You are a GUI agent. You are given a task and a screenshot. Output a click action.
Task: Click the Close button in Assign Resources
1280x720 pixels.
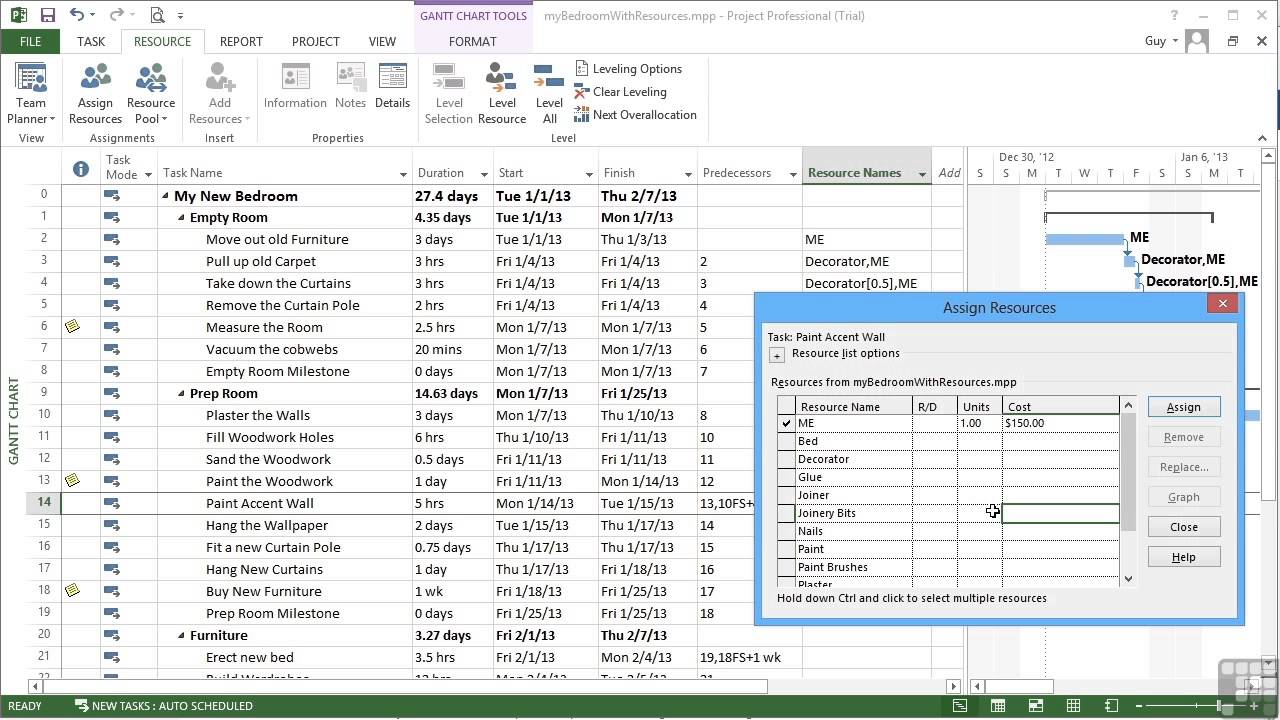point(1184,527)
